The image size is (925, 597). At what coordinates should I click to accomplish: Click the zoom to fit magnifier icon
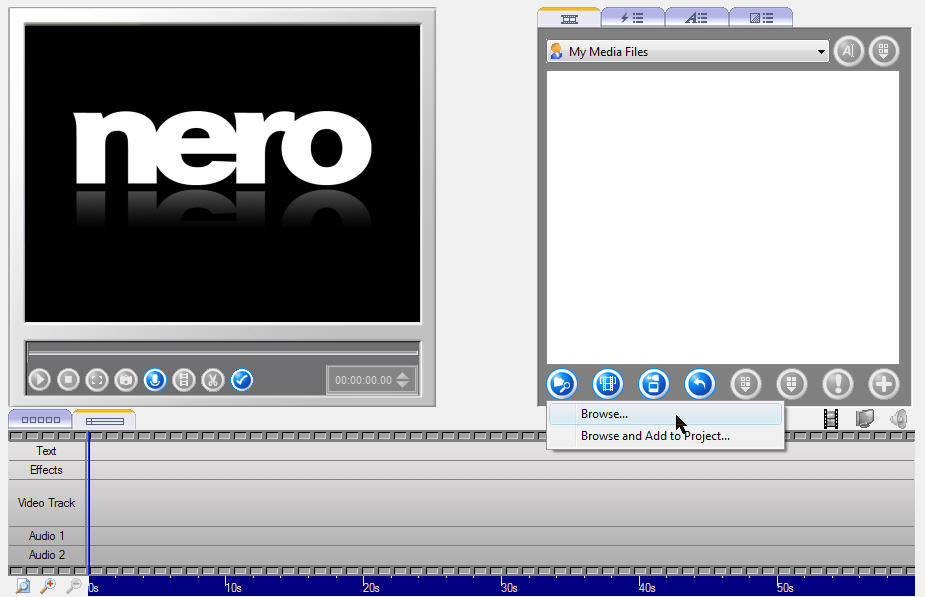(x=22, y=586)
